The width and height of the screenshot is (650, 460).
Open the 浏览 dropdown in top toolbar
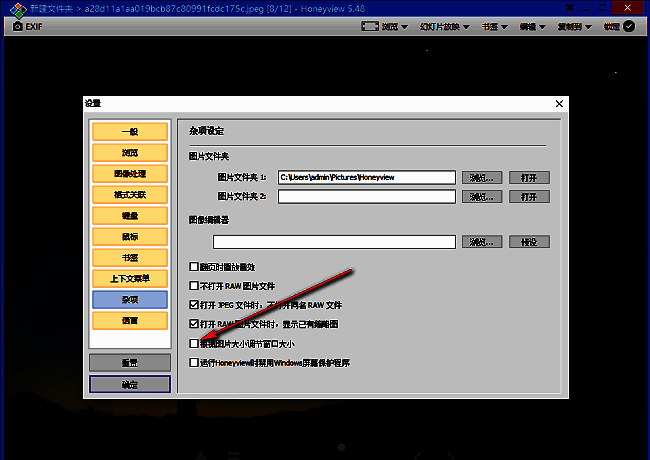point(392,27)
